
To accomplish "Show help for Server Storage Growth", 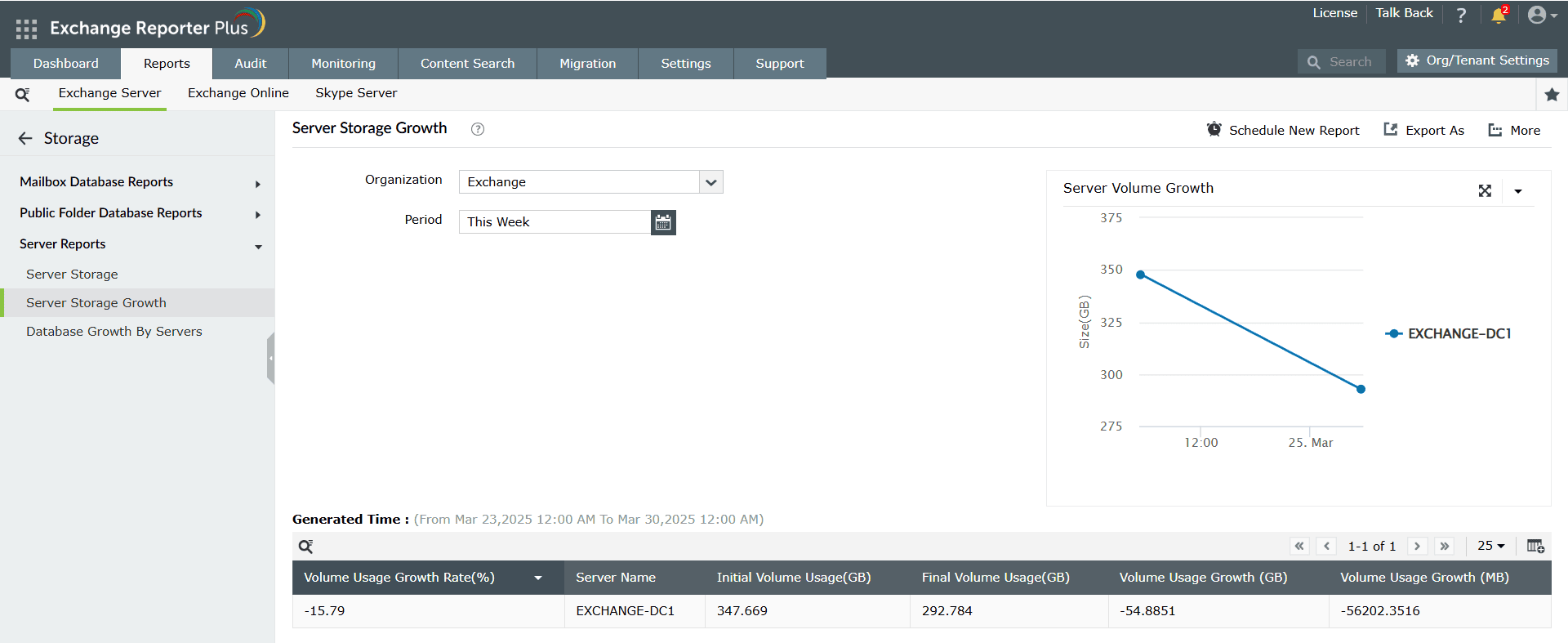I will pyautogui.click(x=478, y=129).
